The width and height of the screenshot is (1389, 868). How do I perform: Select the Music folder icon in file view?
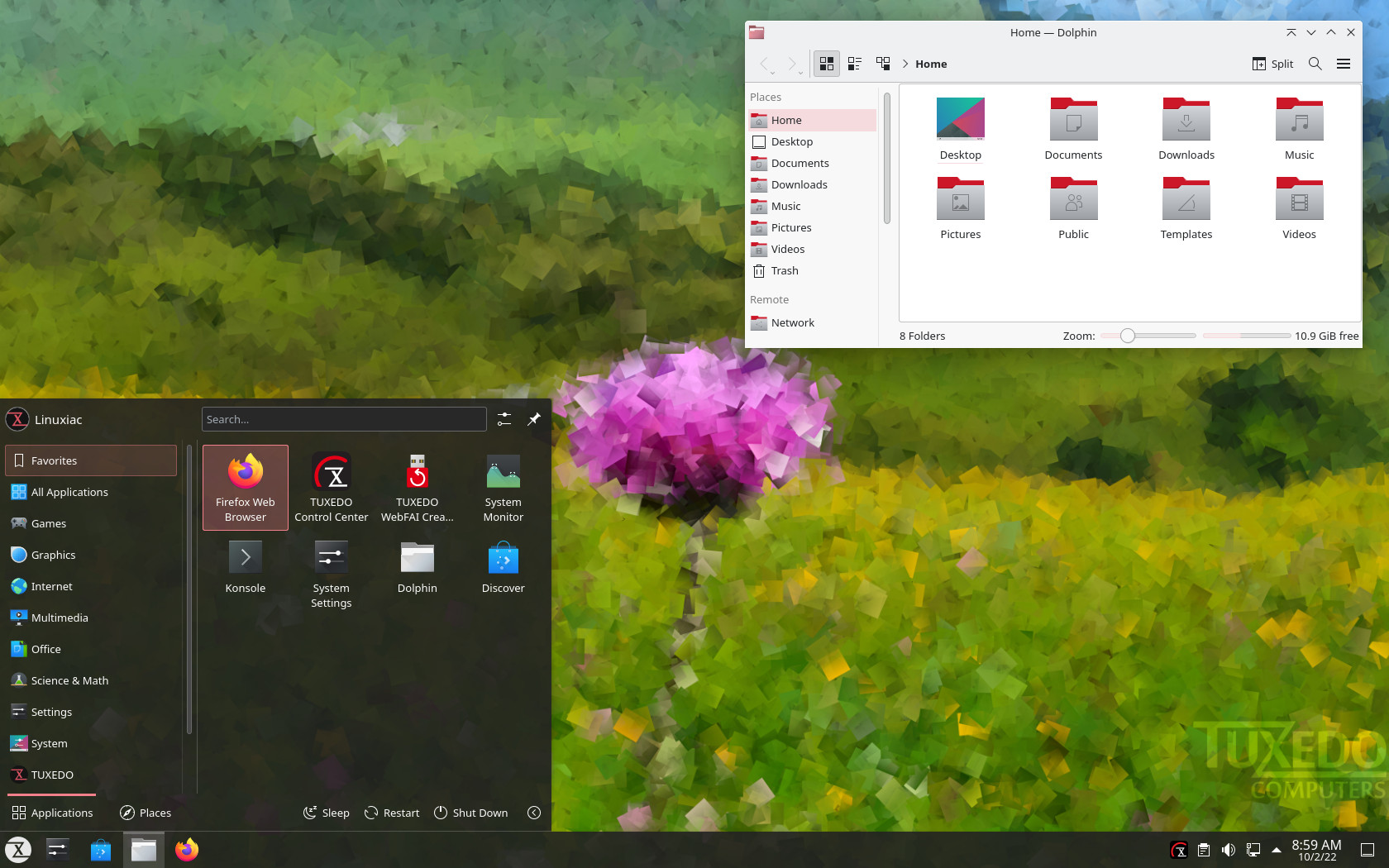[x=1300, y=119]
